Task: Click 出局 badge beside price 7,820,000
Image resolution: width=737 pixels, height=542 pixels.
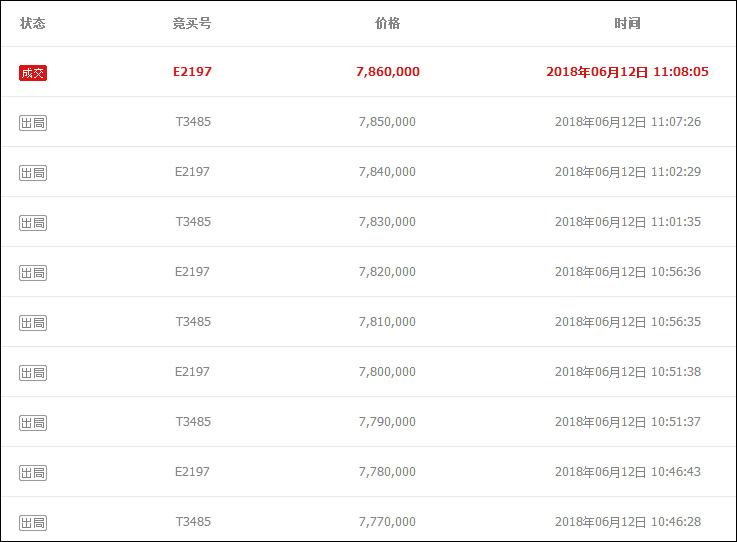Action: (33, 272)
